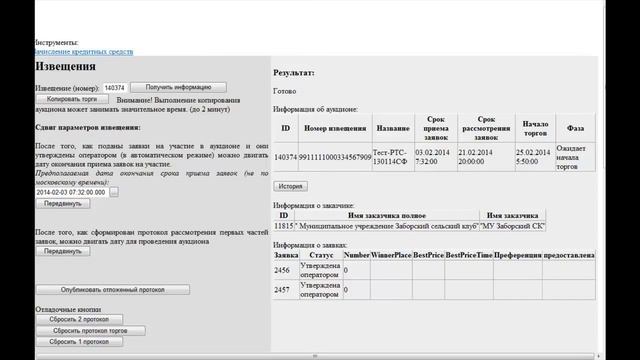640x360 pixels.
Task: Click the Название column header
Action: pos(393,128)
